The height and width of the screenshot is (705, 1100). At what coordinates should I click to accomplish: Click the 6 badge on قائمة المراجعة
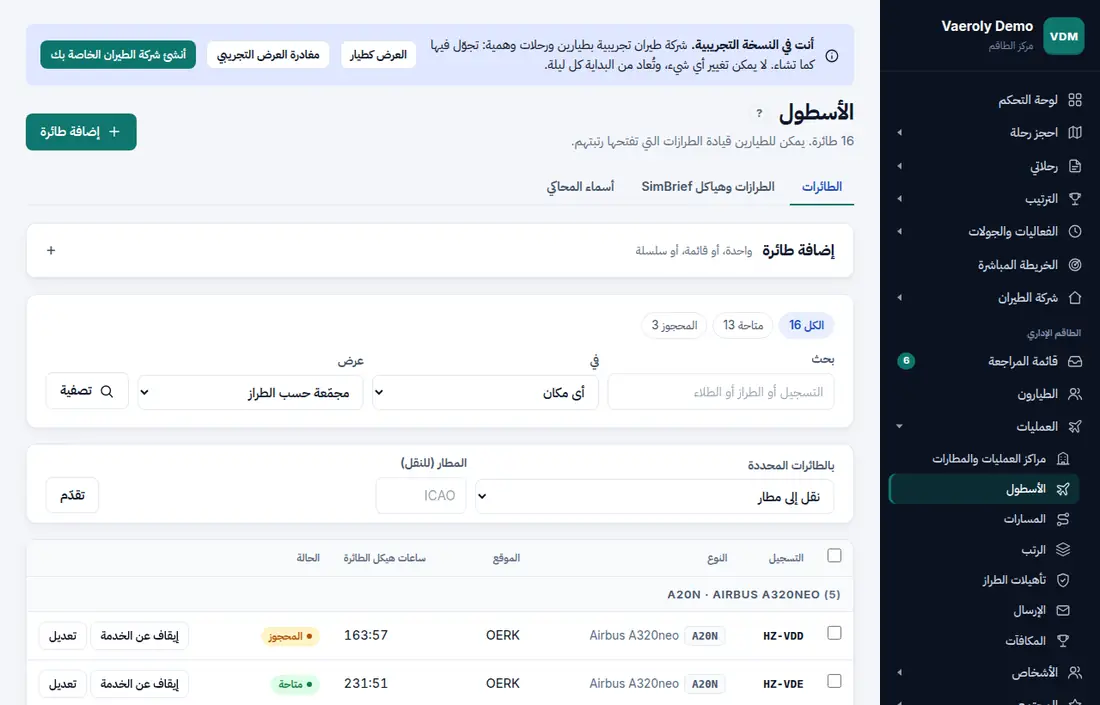(x=906, y=361)
